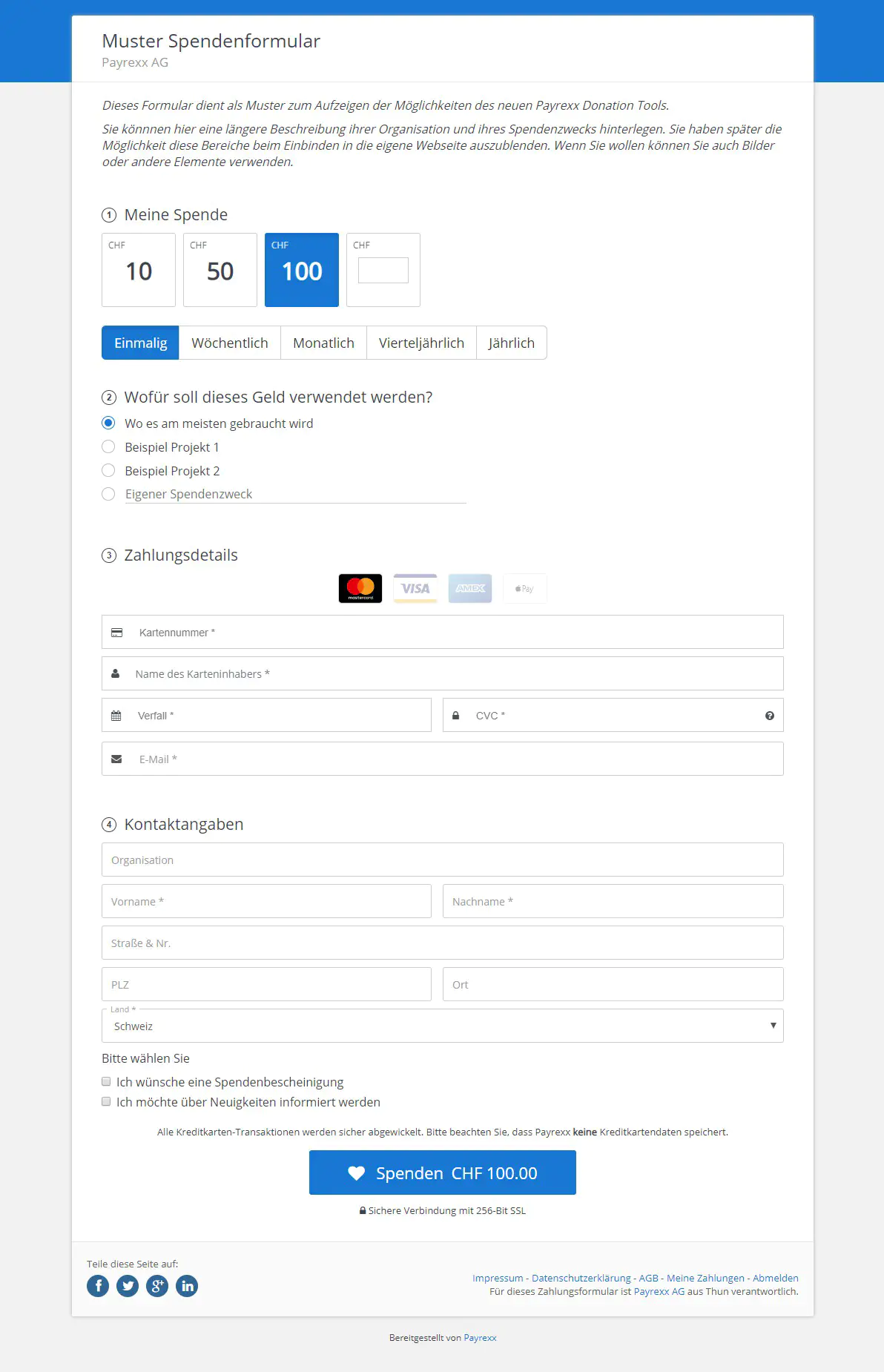The height and width of the screenshot is (1372, 884).
Task: Enable the Spendenbescheinigung checkbox
Action: (x=106, y=1082)
